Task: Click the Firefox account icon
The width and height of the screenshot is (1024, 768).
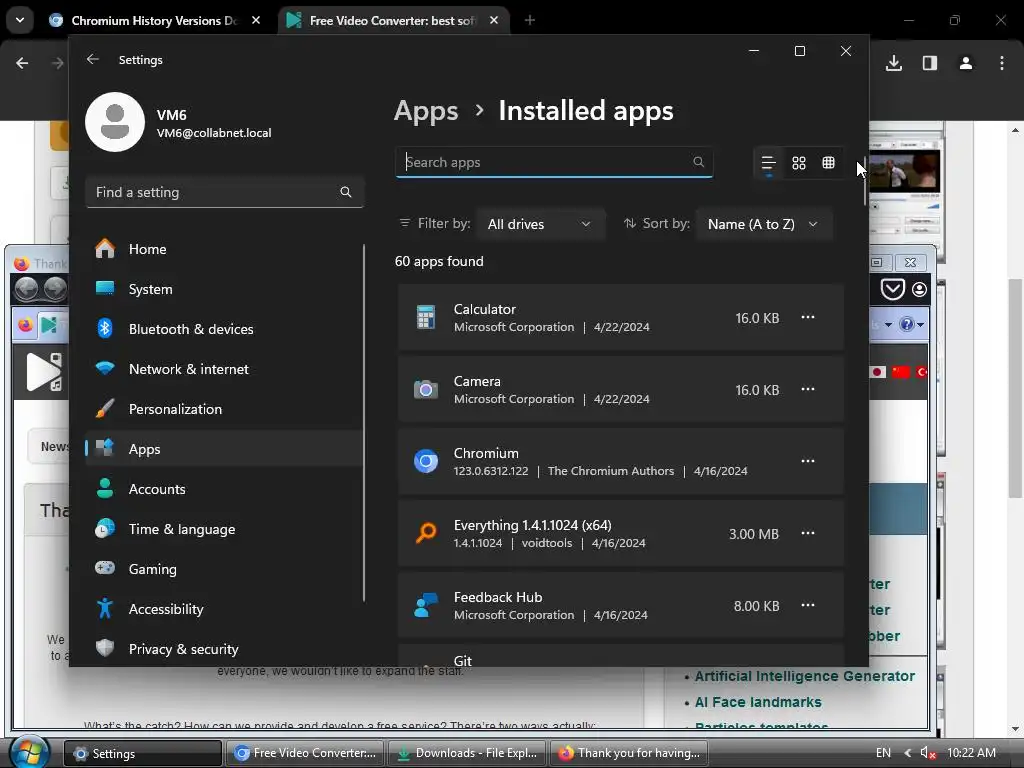Action: (x=920, y=289)
